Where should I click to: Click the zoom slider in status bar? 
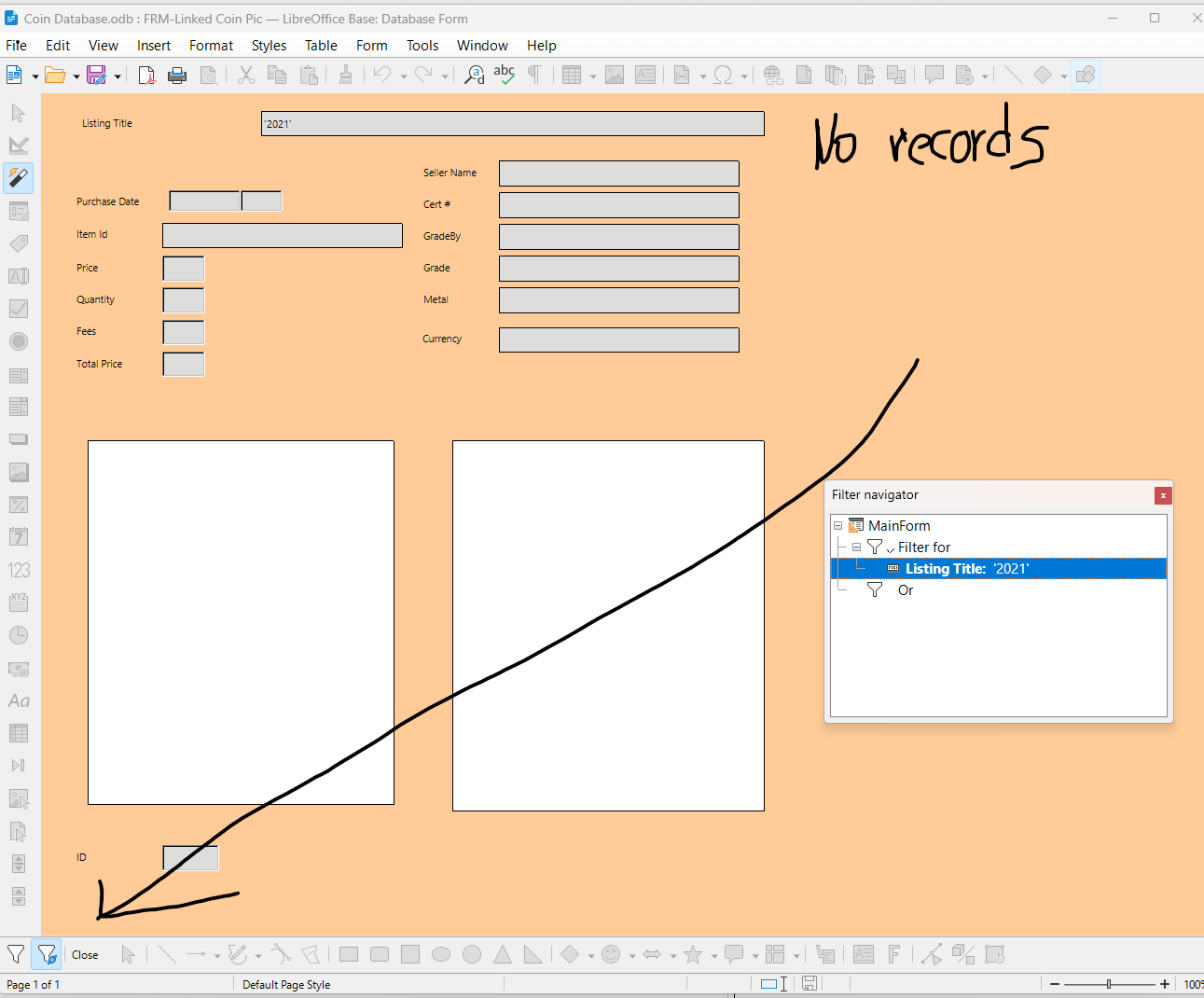pos(1109,984)
